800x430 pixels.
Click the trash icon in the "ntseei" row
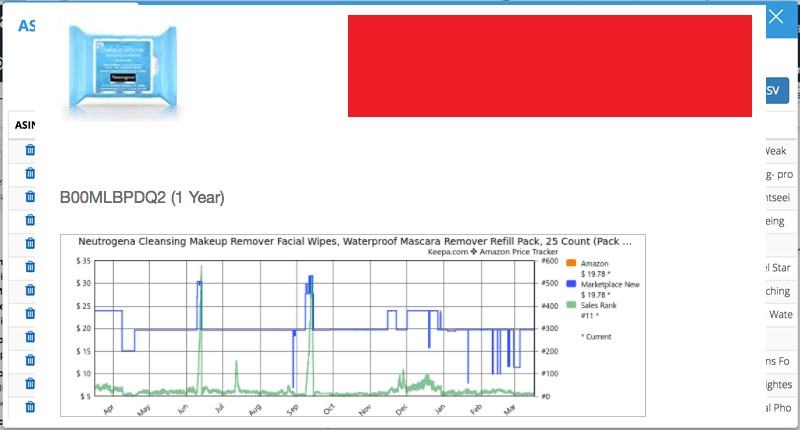click(x=30, y=196)
